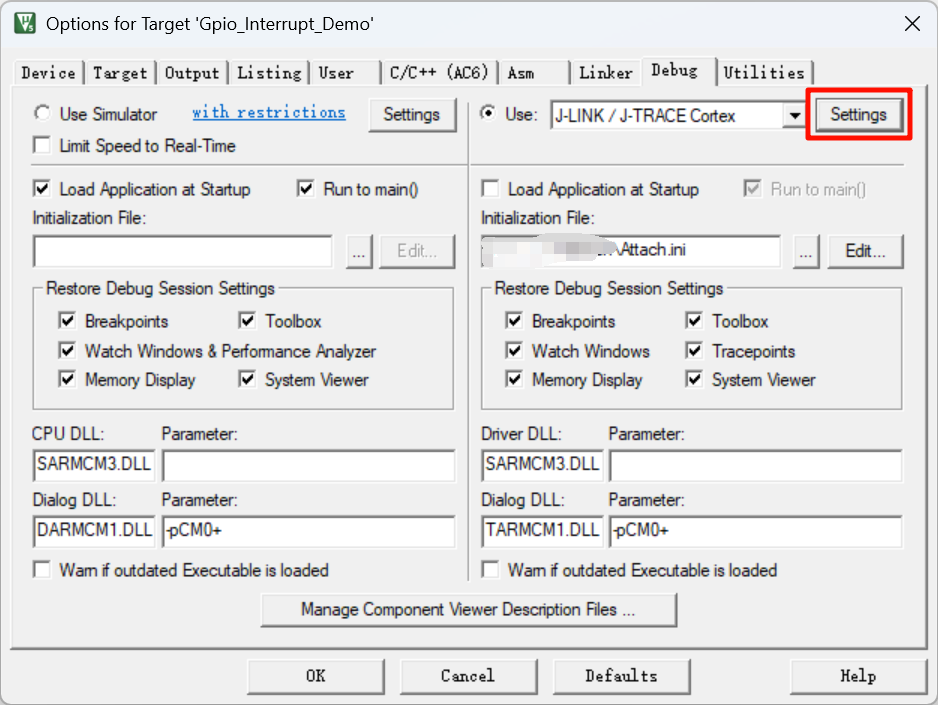Click the simulator Dialog DLL Parameter field

(308, 531)
